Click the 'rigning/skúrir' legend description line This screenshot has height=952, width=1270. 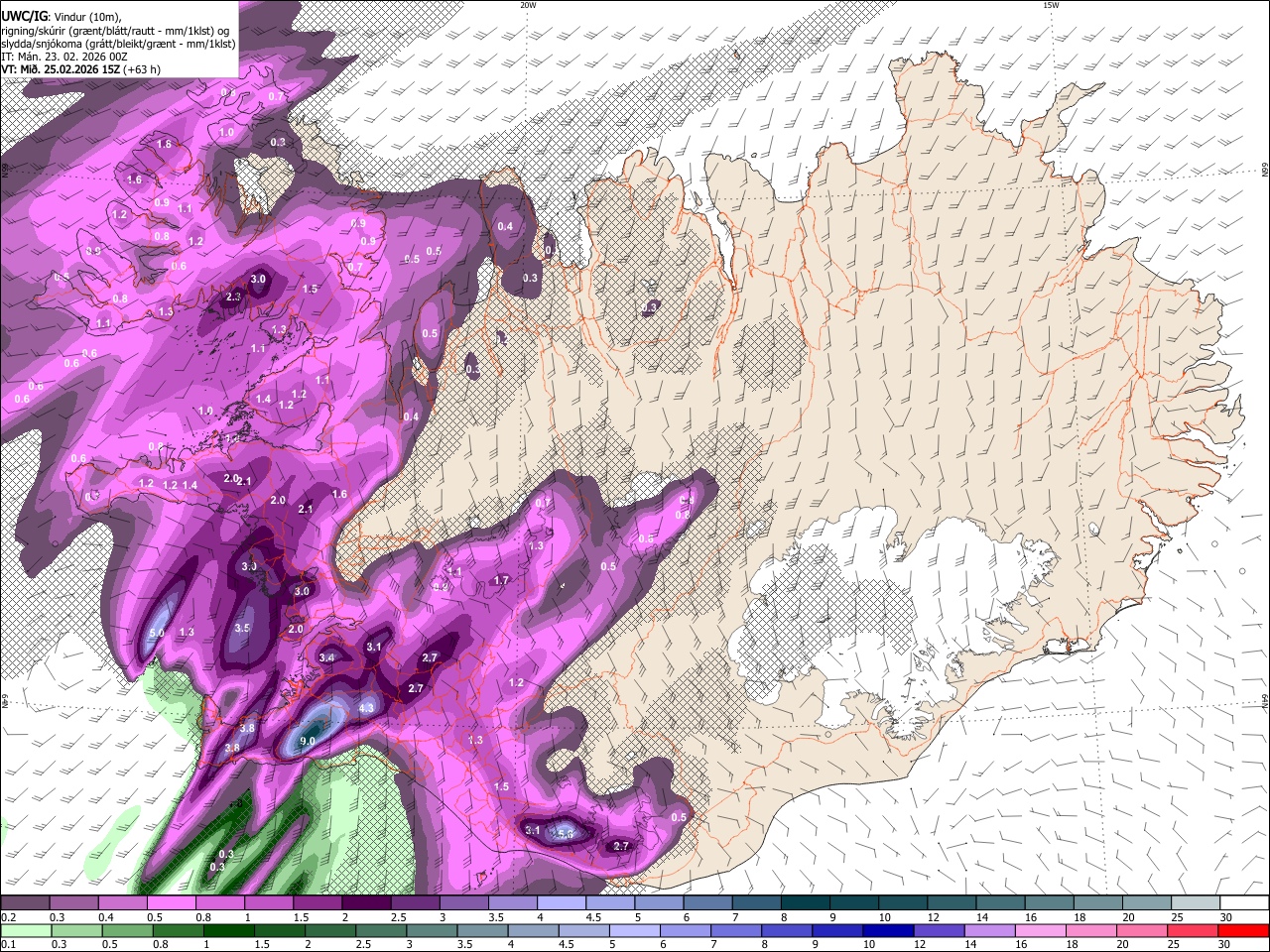[114, 30]
